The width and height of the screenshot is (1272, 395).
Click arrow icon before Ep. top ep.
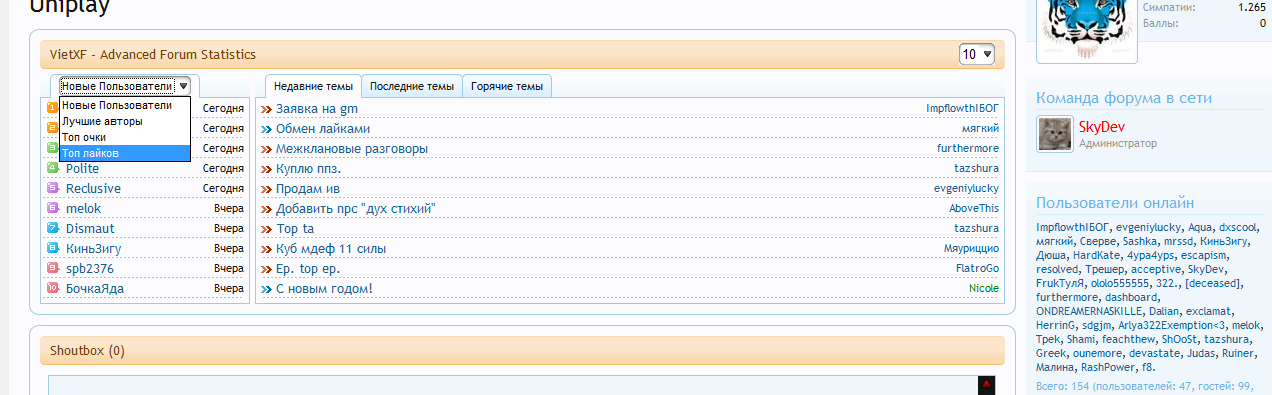[x=266, y=268]
